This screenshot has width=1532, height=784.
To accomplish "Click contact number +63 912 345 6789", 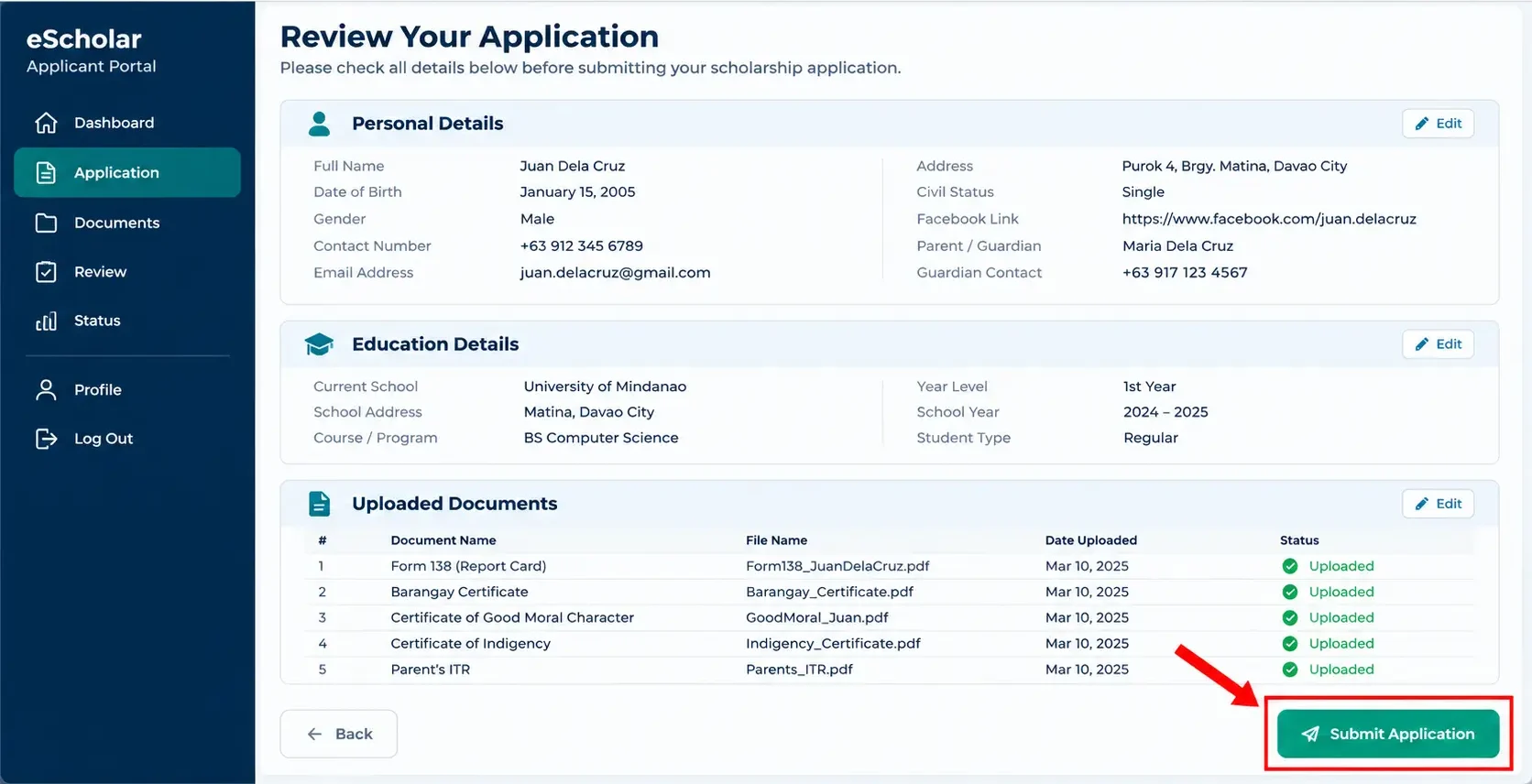I will pyautogui.click(x=582, y=245).
